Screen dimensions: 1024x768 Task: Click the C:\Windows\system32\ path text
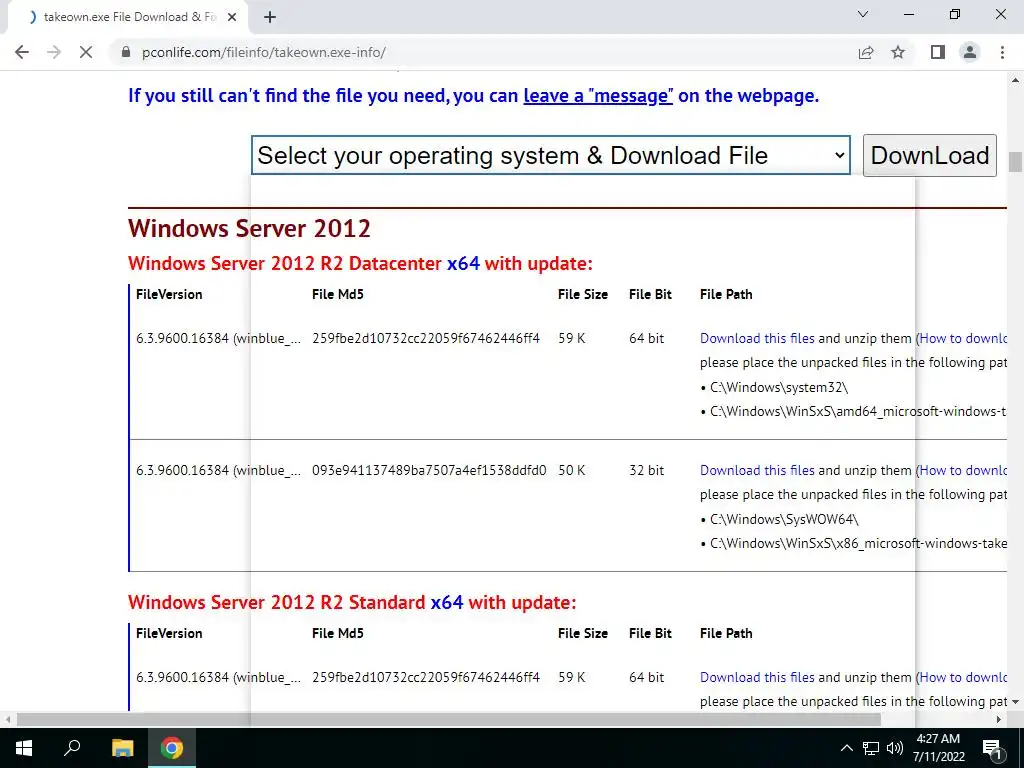[779, 387]
